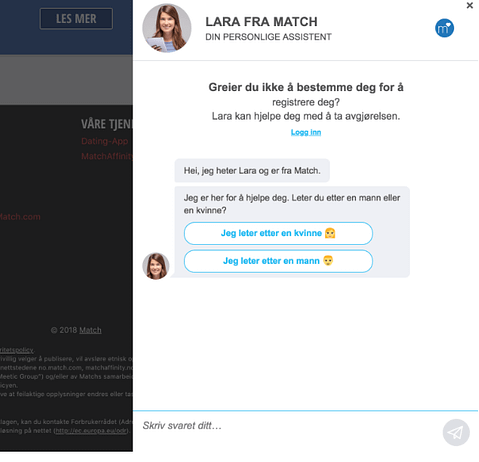This screenshot has width=479, height=462.
Task: Click the Match link beside © 2018
Action: coord(90,330)
